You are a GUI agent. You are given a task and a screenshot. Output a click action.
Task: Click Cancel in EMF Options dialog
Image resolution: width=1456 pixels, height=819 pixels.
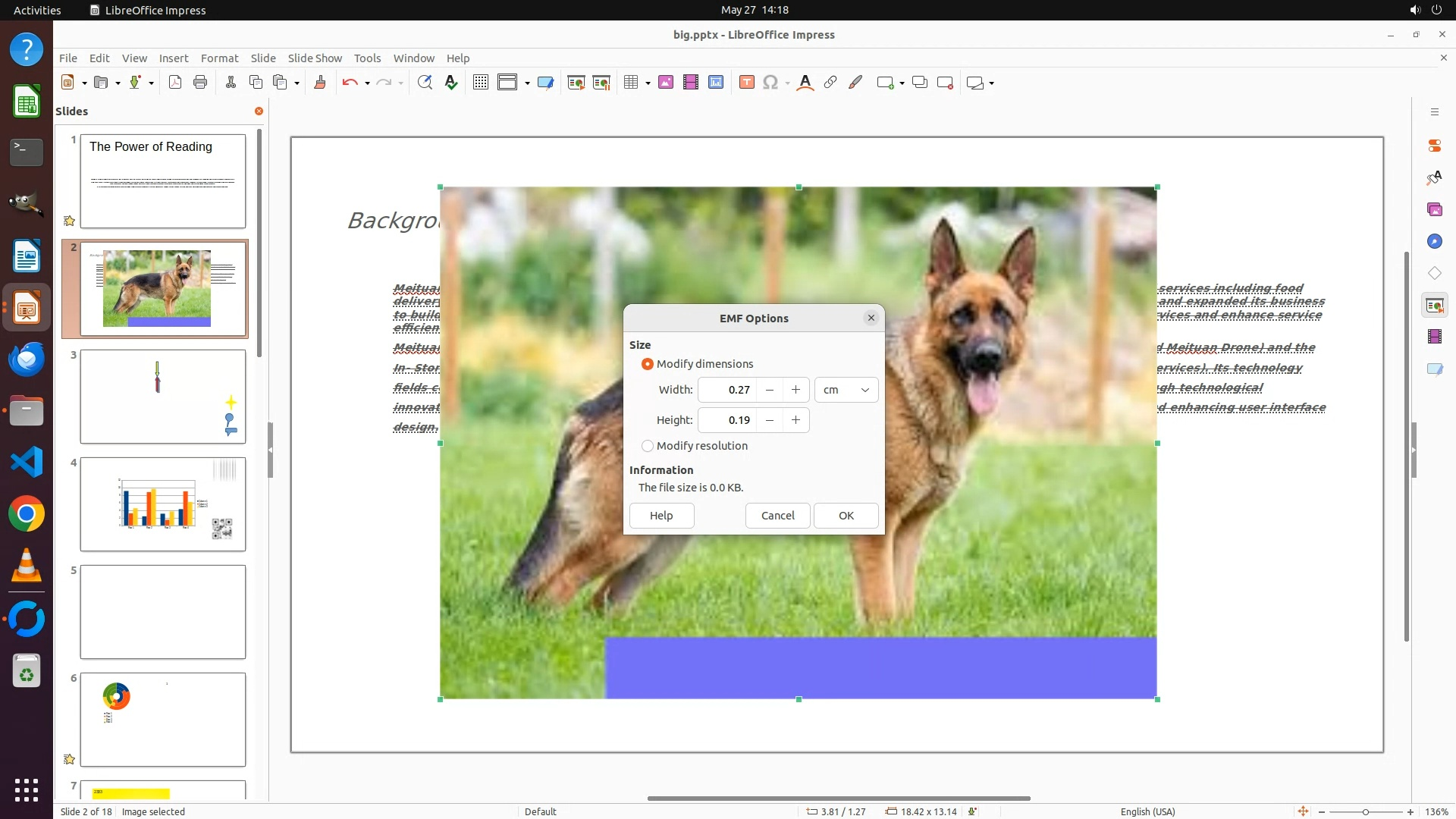(x=777, y=516)
